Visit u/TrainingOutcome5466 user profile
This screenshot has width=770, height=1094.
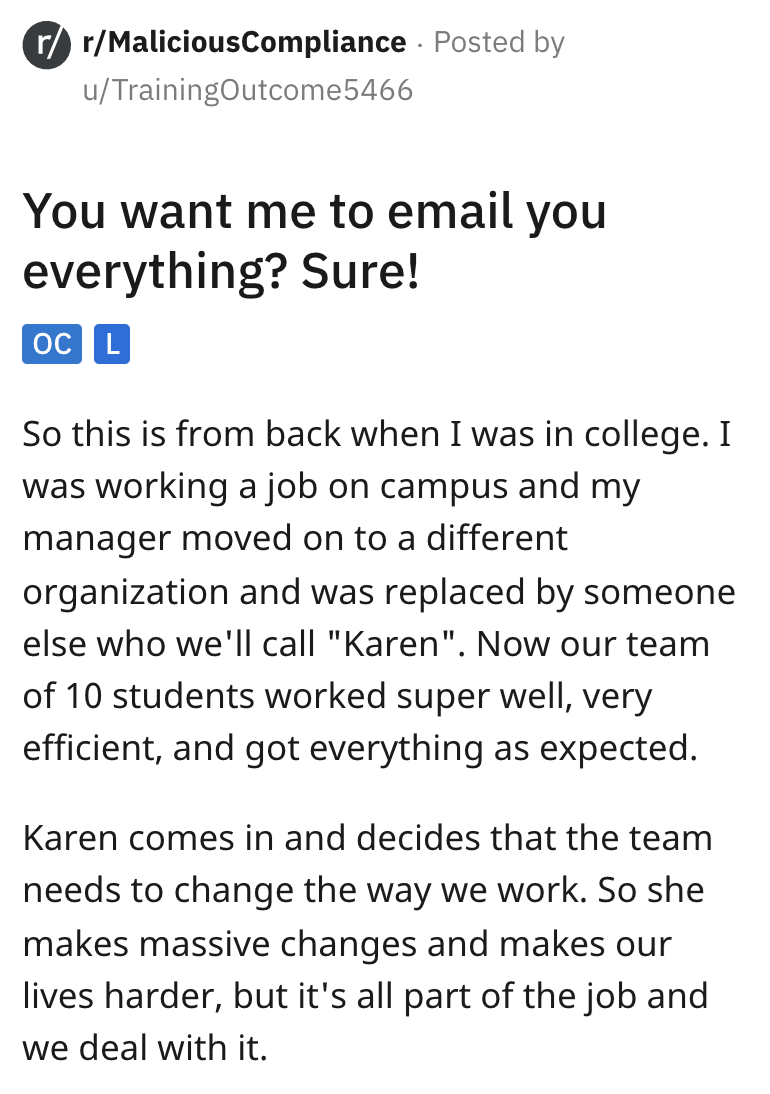click(248, 90)
